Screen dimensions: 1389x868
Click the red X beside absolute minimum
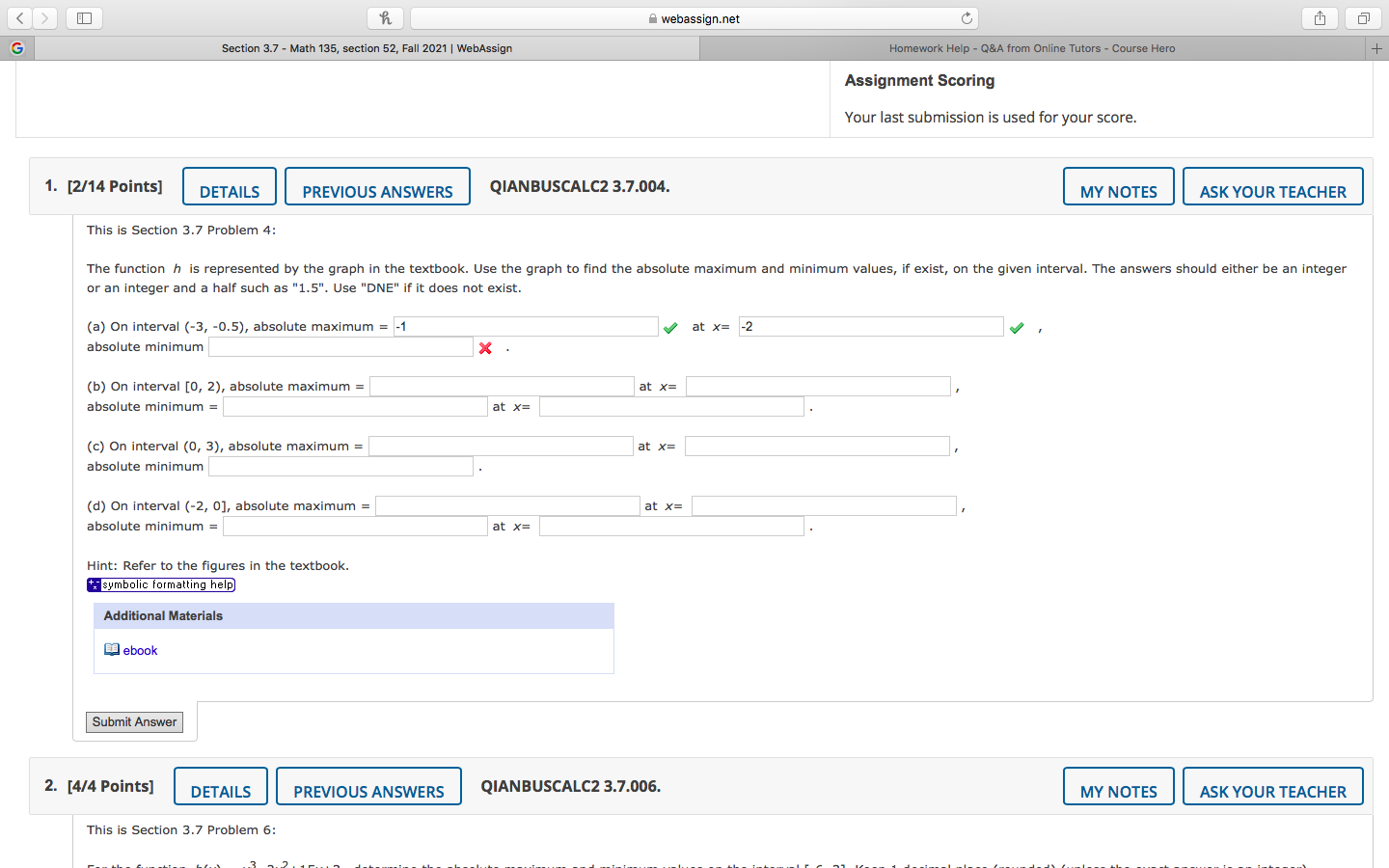coord(483,347)
